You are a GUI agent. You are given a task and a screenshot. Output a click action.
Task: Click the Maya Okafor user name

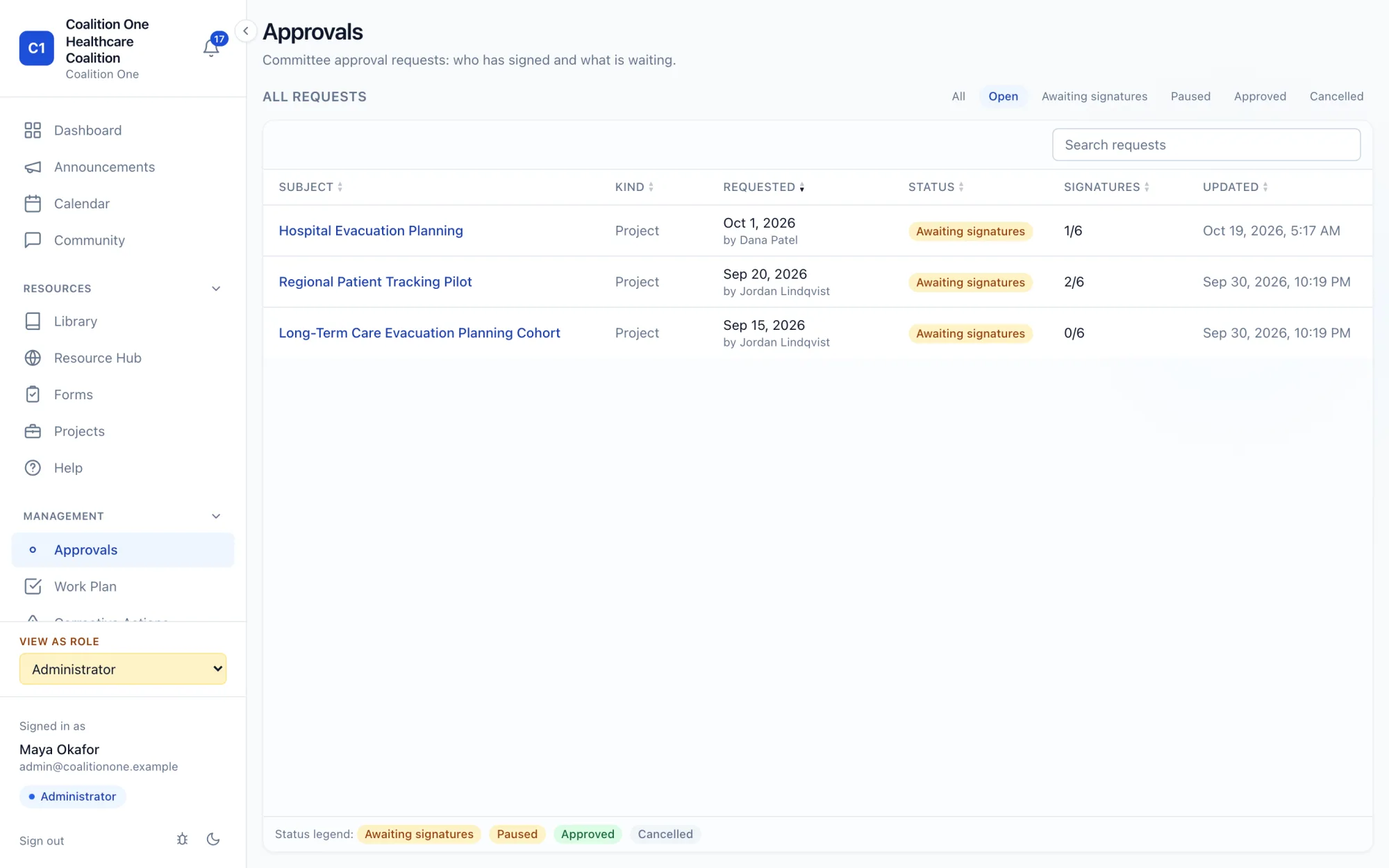(x=59, y=749)
